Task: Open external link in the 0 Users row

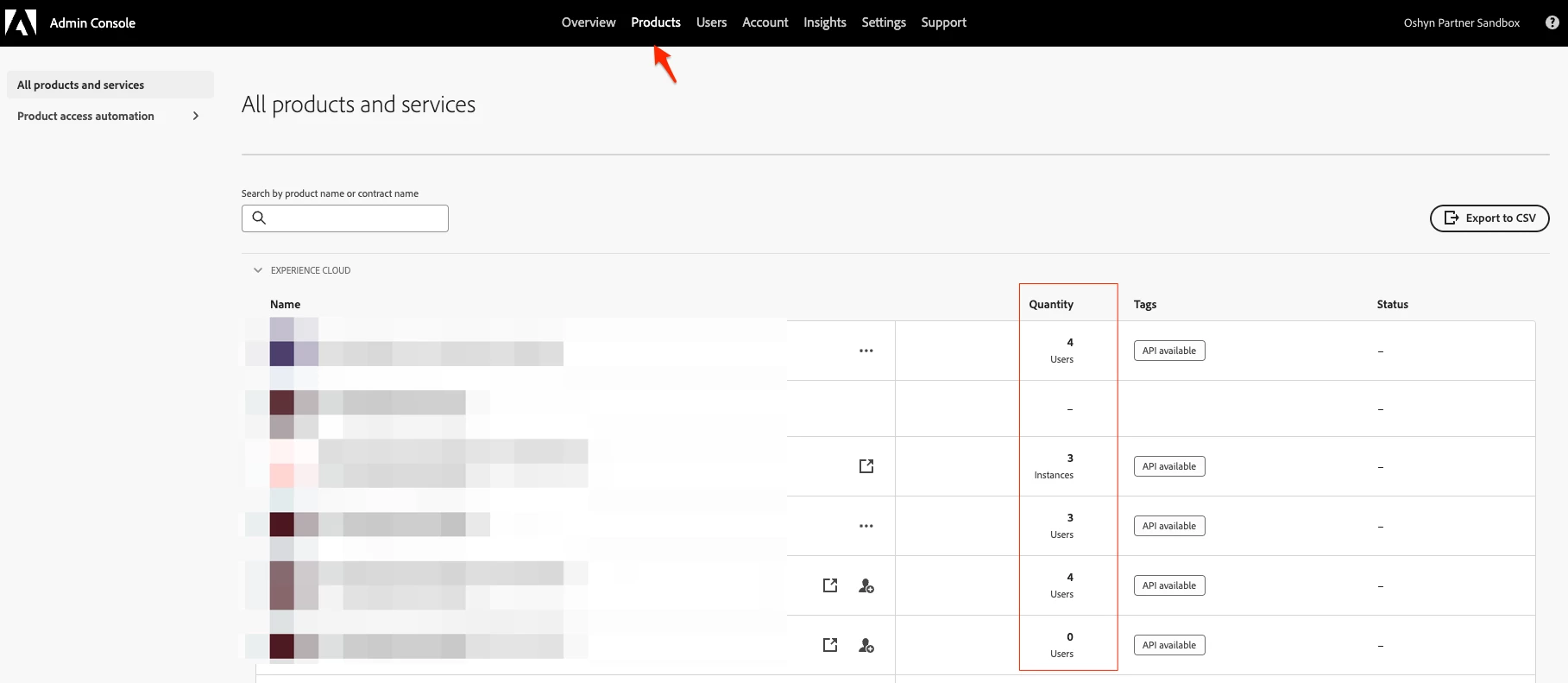Action: point(830,645)
